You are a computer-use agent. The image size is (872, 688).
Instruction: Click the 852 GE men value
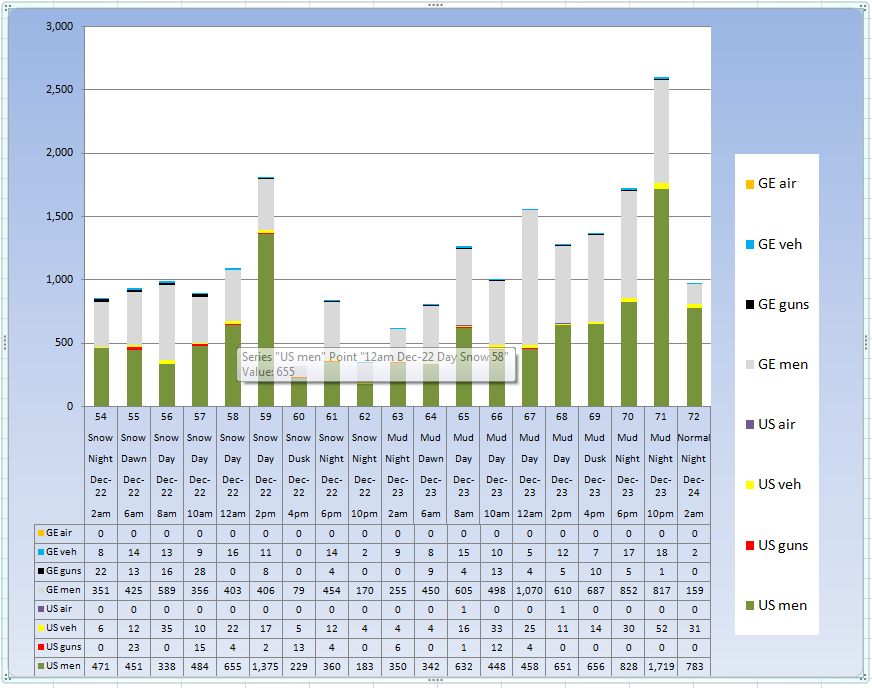(x=628, y=591)
